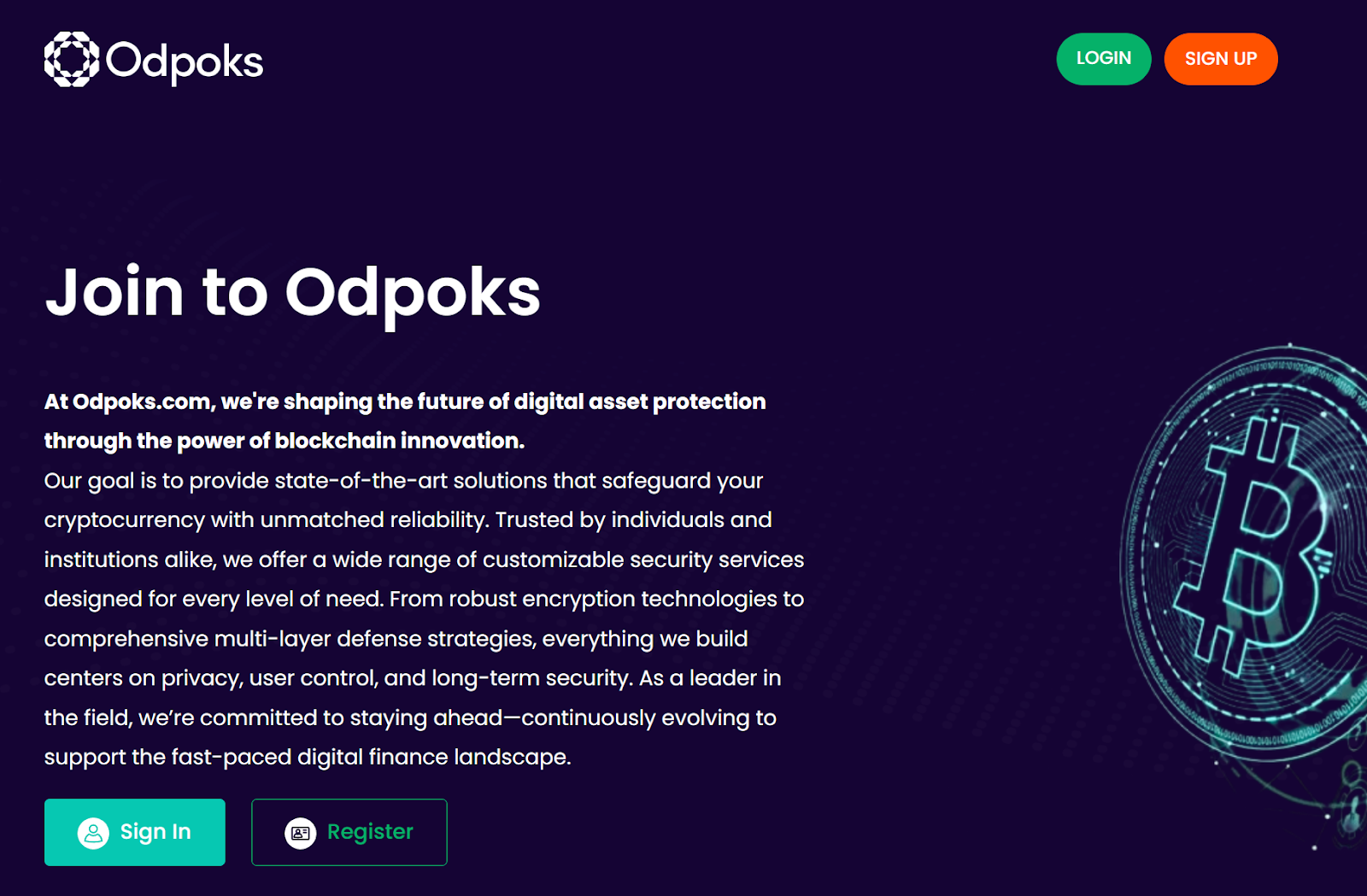Screen dimensions: 1367x896
Task: Click the Odpoks wordmark in the header
Action: coord(185,61)
